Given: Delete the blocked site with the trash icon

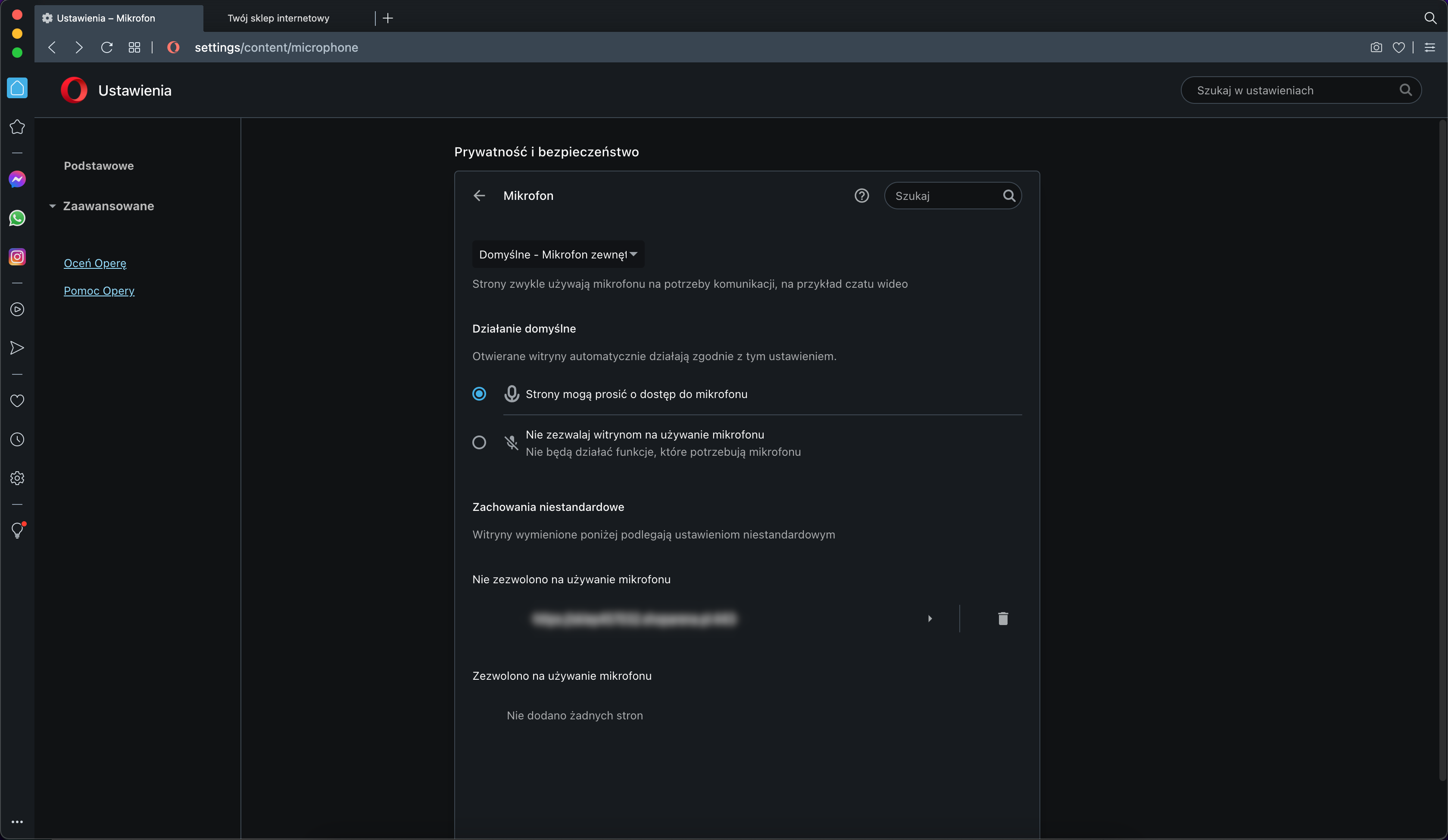Looking at the screenshot, I should (1003, 619).
